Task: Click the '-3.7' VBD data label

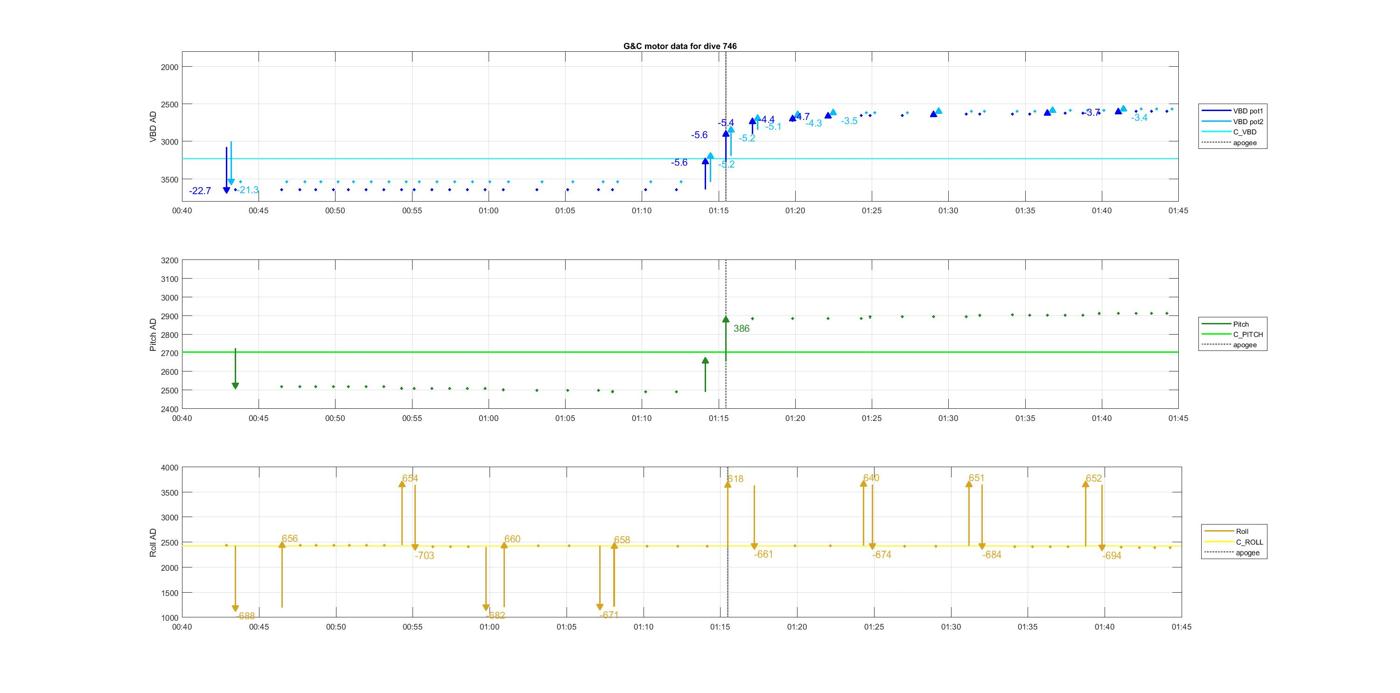Action: [1092, 113]
